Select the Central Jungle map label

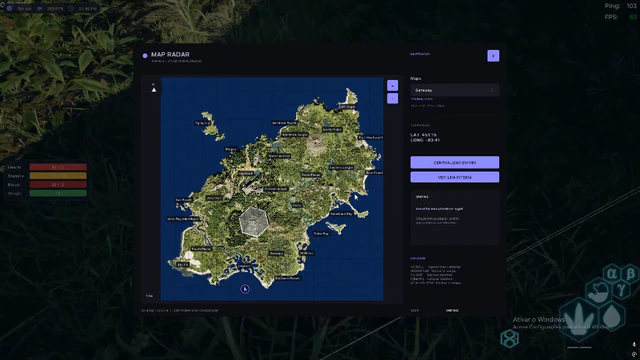click(276, 189)
